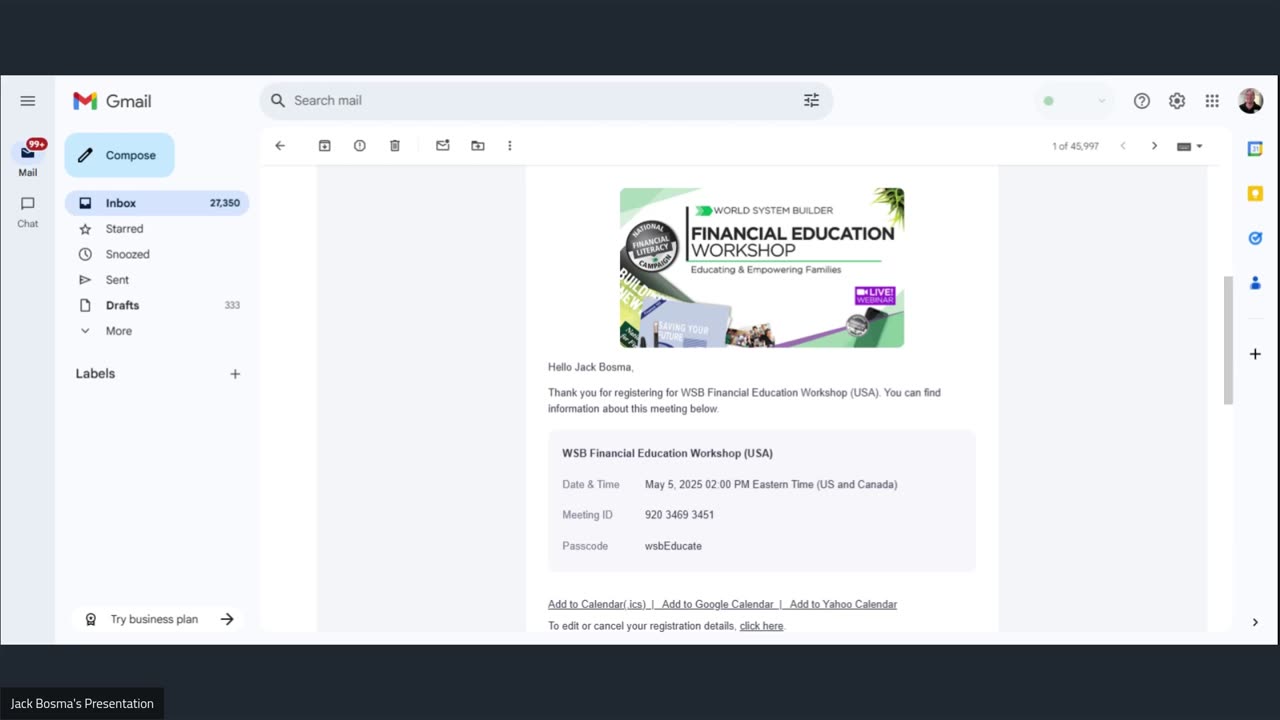Click the Gmail logo
The image size is (1280, 720).
coord(112,101)
